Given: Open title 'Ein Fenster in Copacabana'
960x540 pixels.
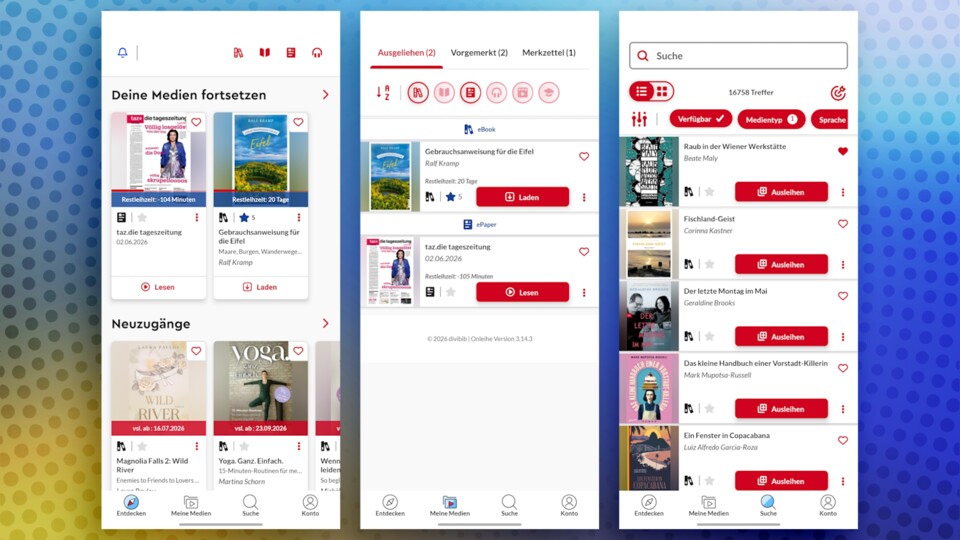Looking at the screenshot, I should pos(727,435).
